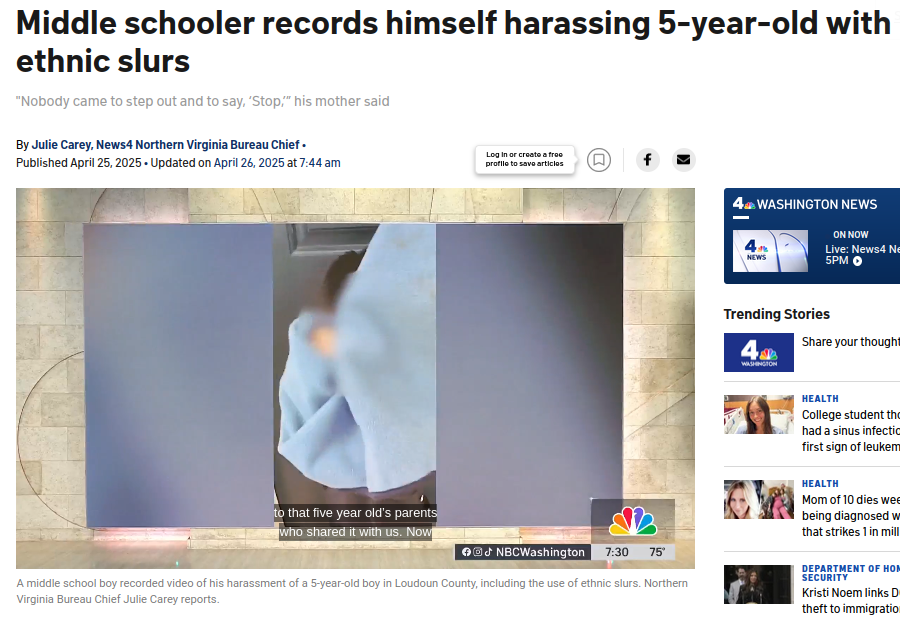Viewport: 900px width, 621px height.
Task: Click the Log in or create profile tooltip
Action: coord(525,159)
